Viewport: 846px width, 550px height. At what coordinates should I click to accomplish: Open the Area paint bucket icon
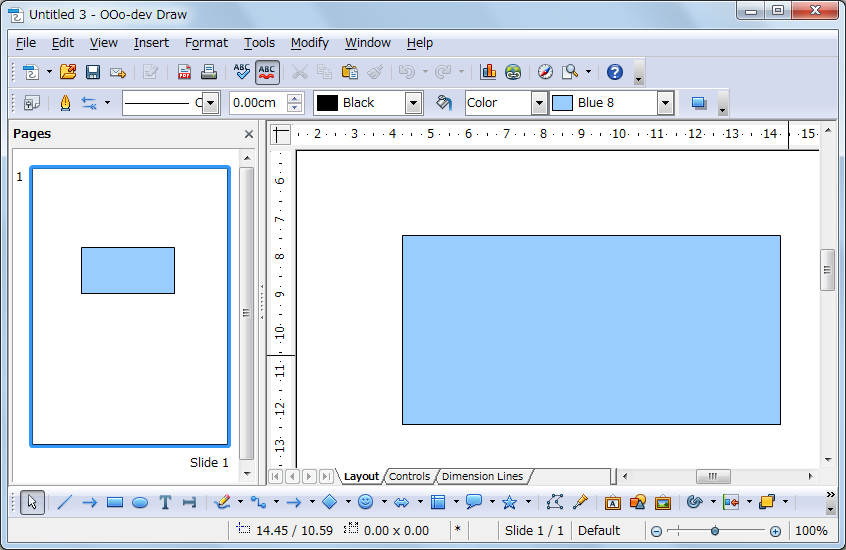[444, 103]
